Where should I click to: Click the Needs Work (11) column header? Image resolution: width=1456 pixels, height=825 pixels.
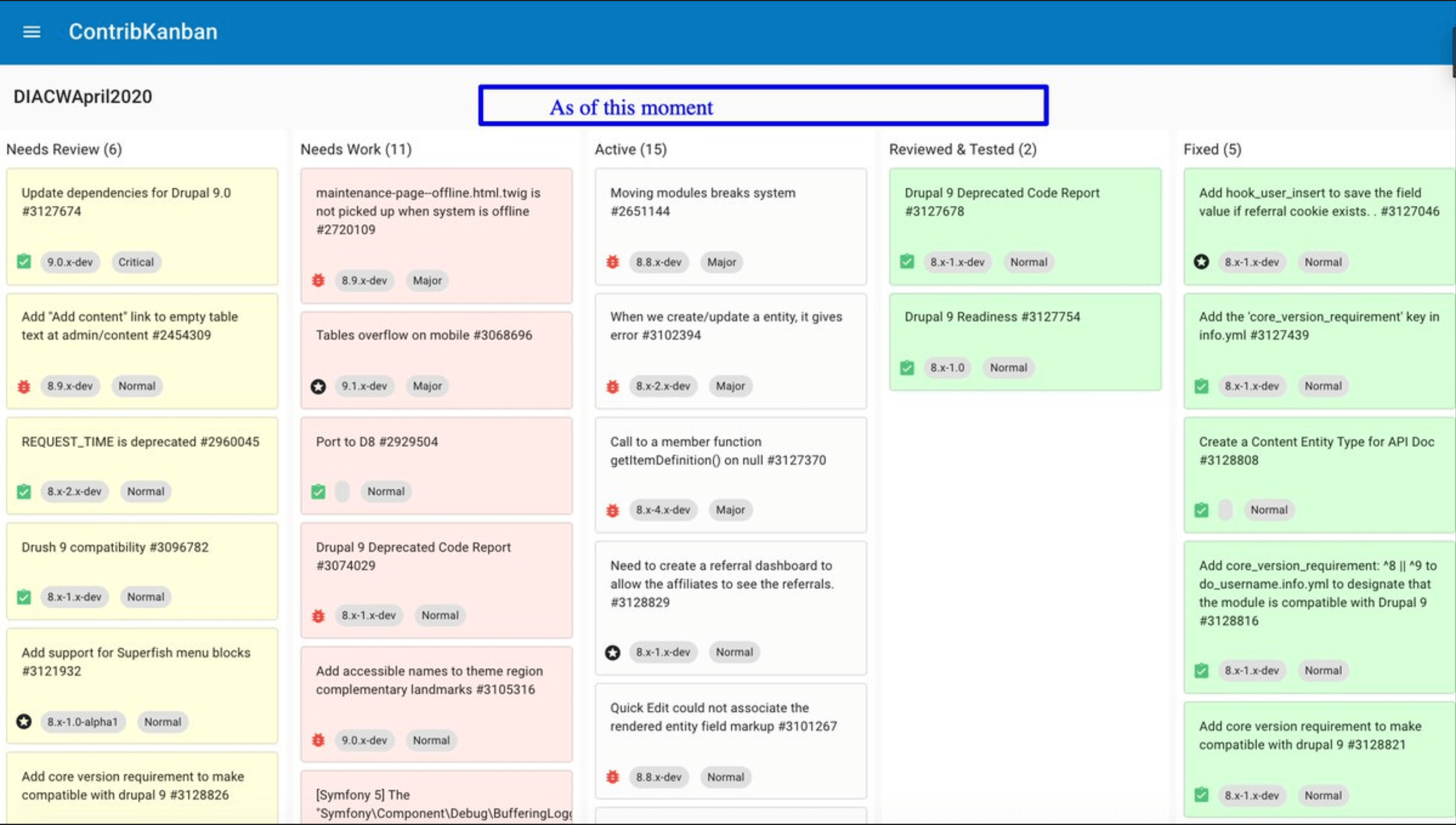click(x=356, y=150)
